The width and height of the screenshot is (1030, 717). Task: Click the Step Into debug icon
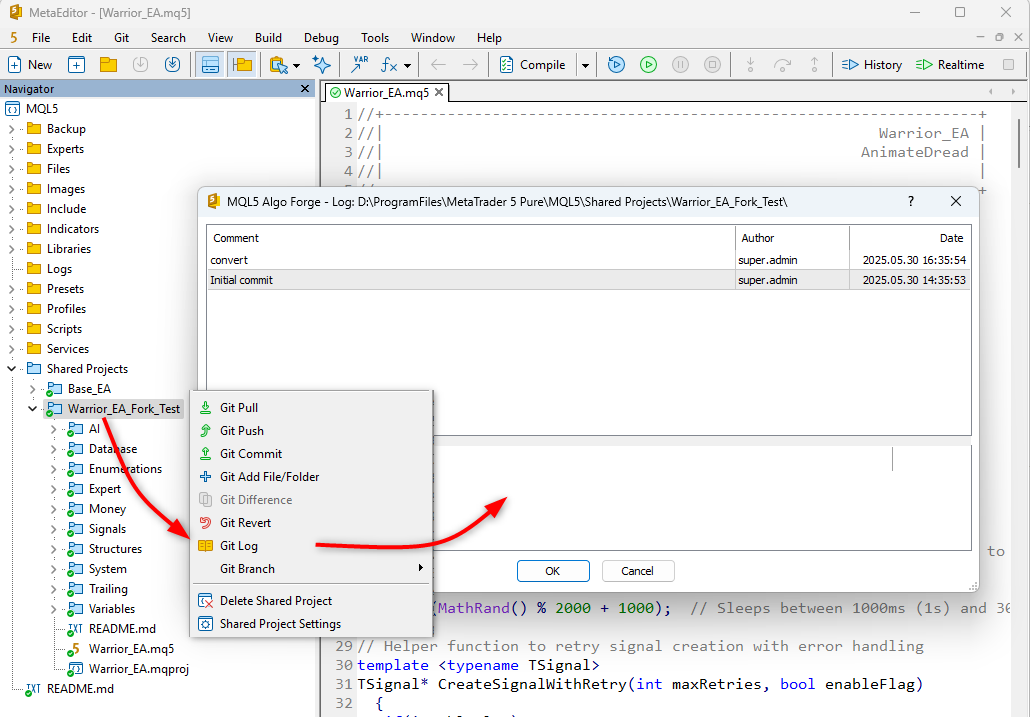click(x=750, y=64)
